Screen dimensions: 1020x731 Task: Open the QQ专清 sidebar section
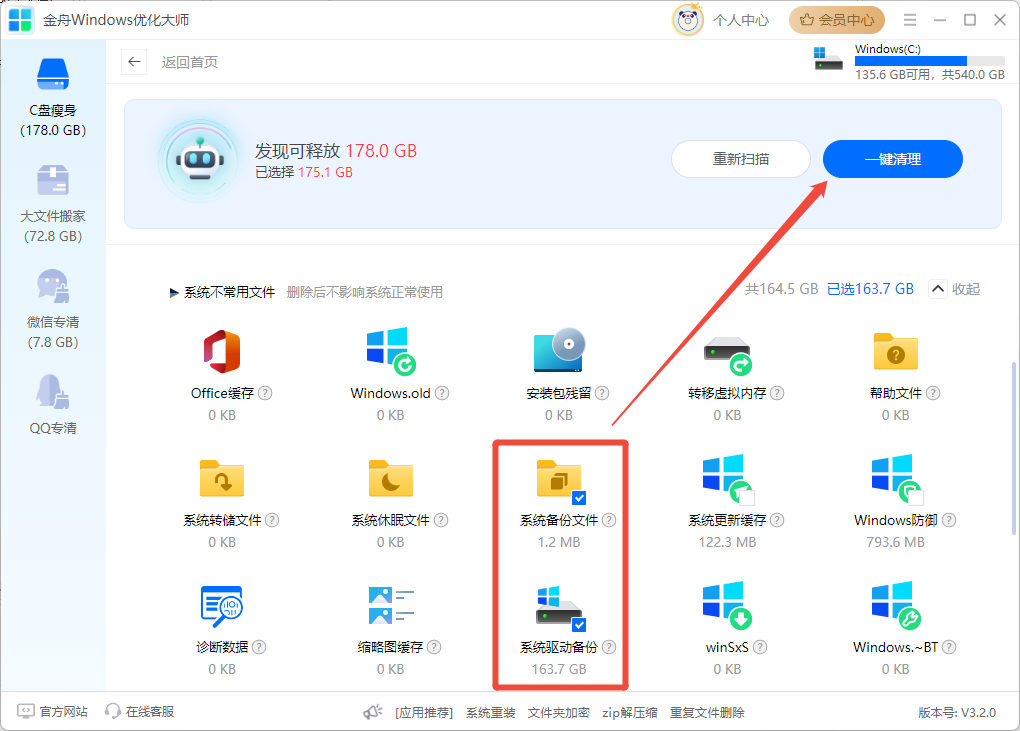(x=53, y=405)
